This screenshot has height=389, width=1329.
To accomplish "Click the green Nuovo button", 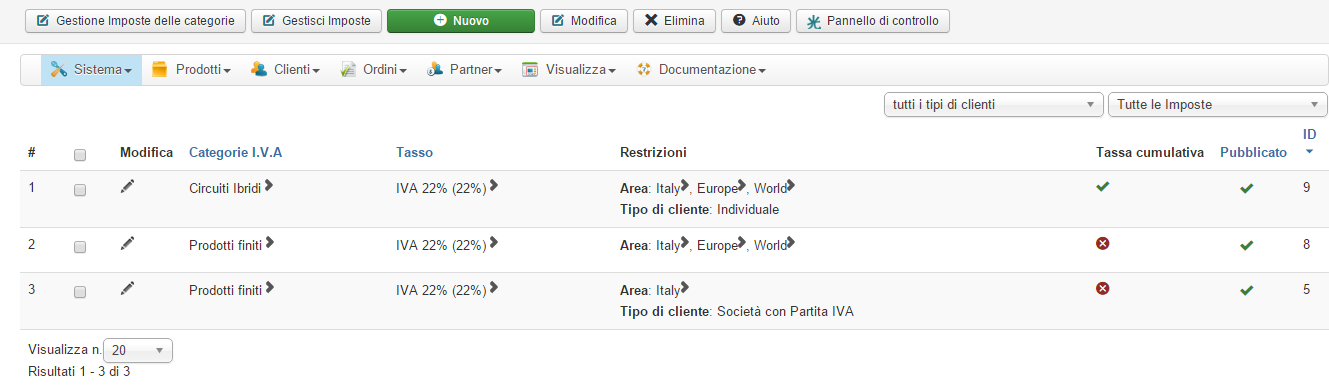I will coord(461,20).
